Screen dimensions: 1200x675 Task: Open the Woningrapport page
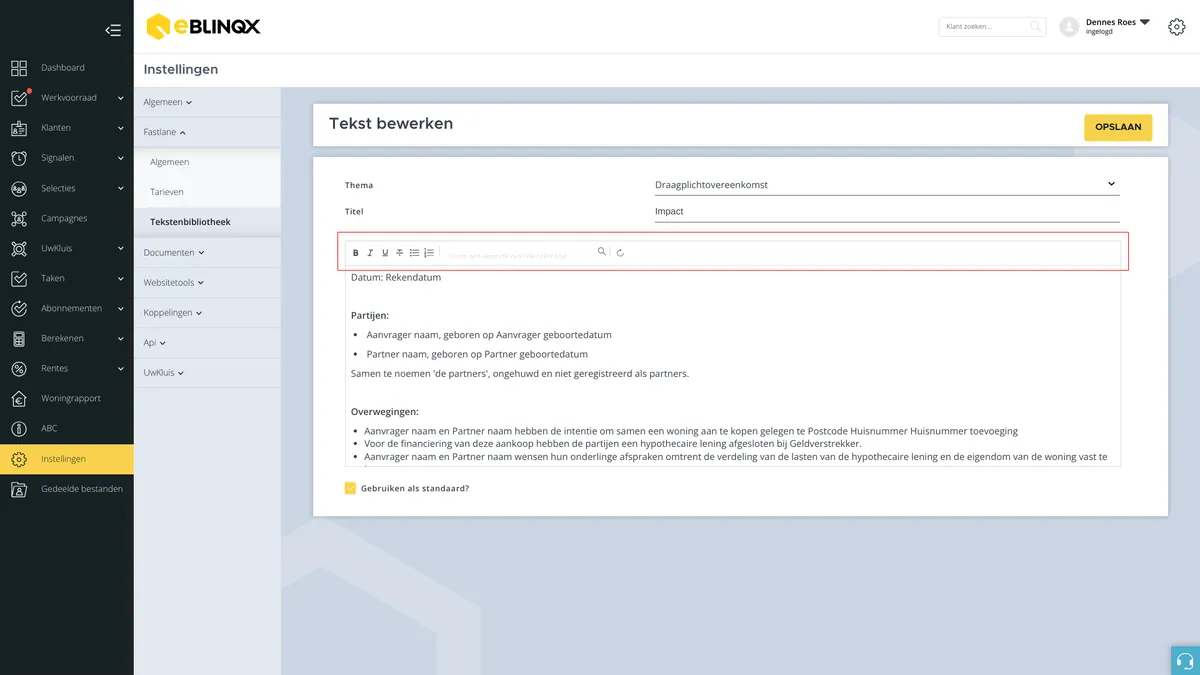[67, 398]
